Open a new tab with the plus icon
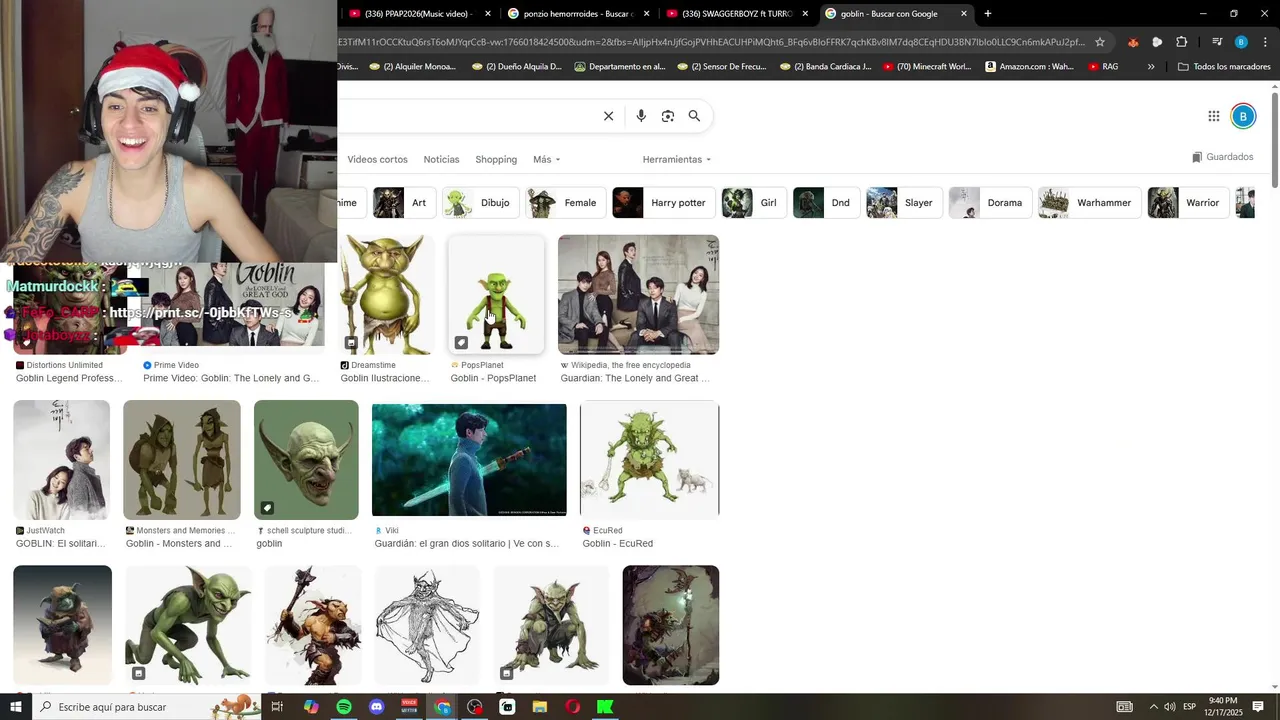The height and width of the screenshot is (720, 1280). pyautogui.click(x=988, y=14)
